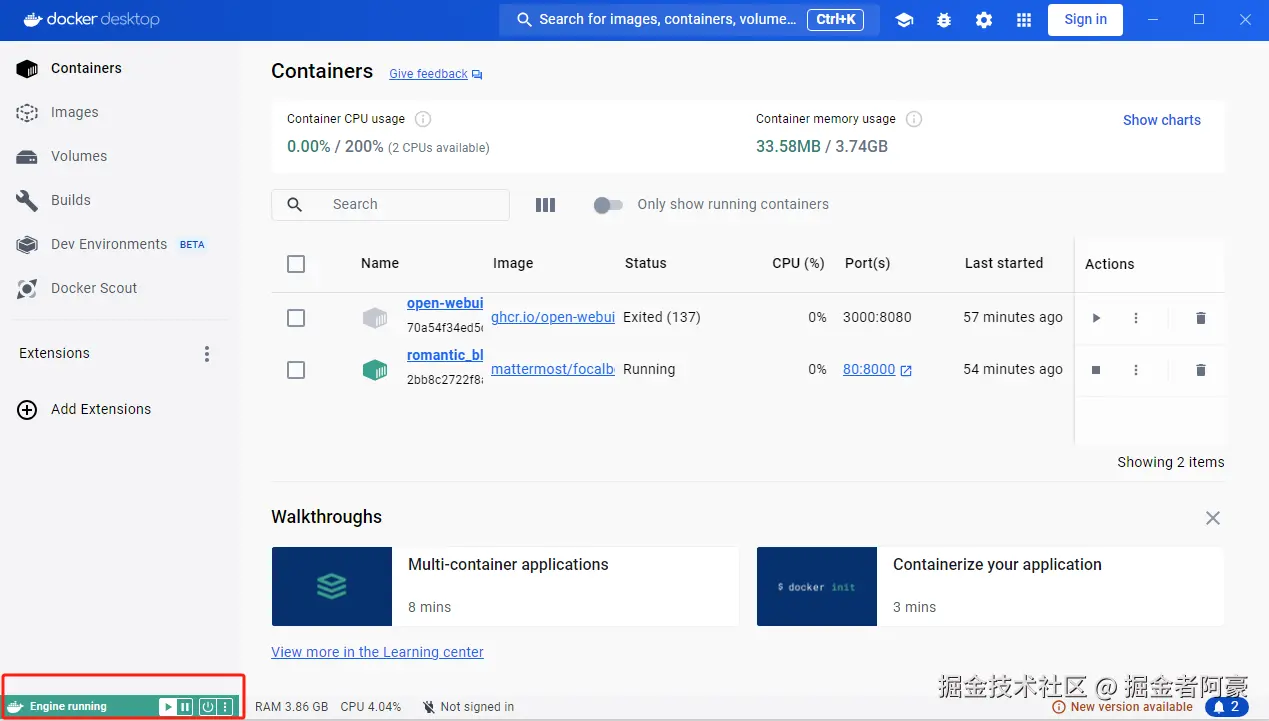This screenshot has width=1269, height=721.
Task: Pause the Docker engine in status bar
Action: point(185,707)
